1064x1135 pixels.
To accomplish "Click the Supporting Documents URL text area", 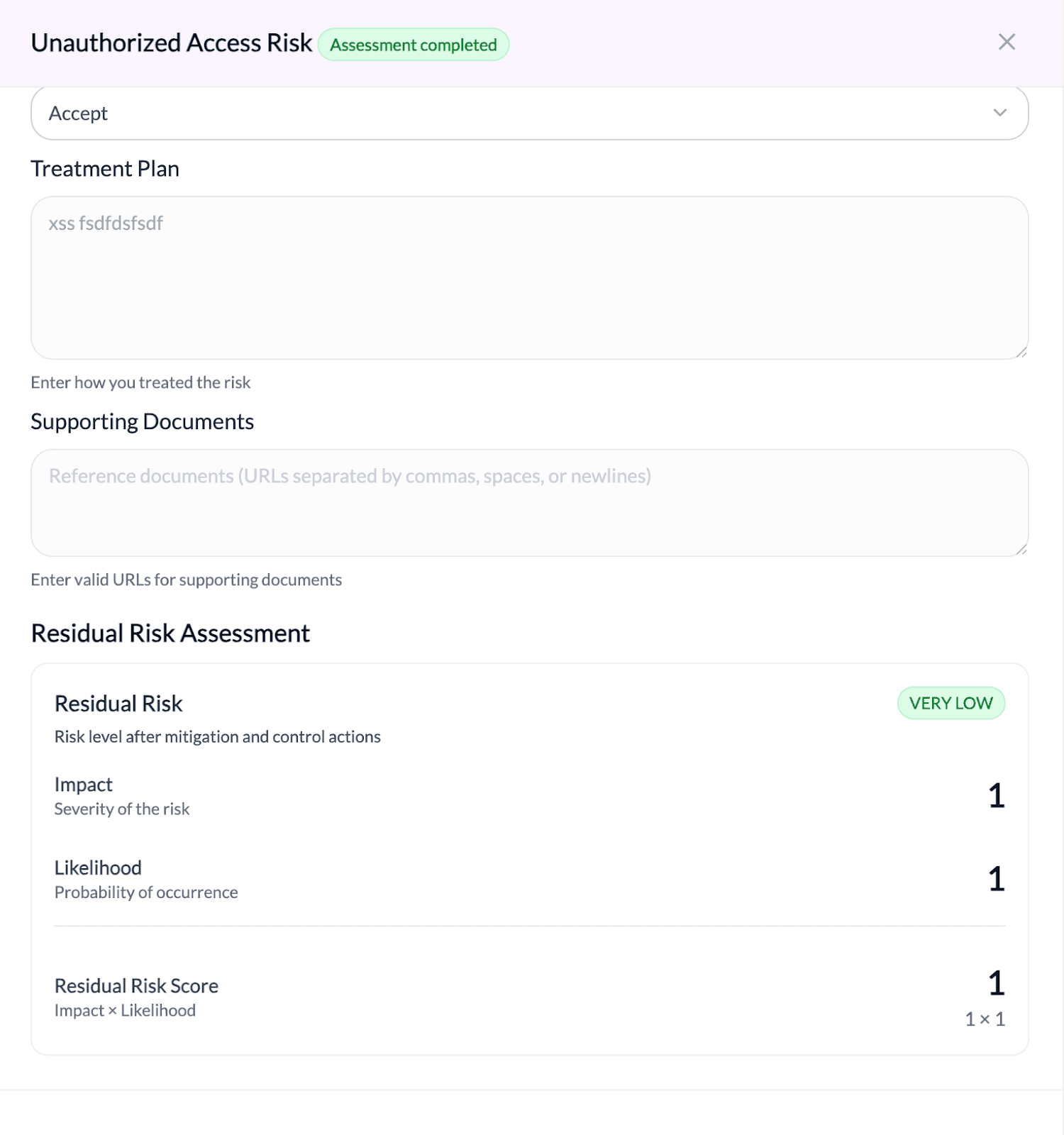I will tap(528, 502).
